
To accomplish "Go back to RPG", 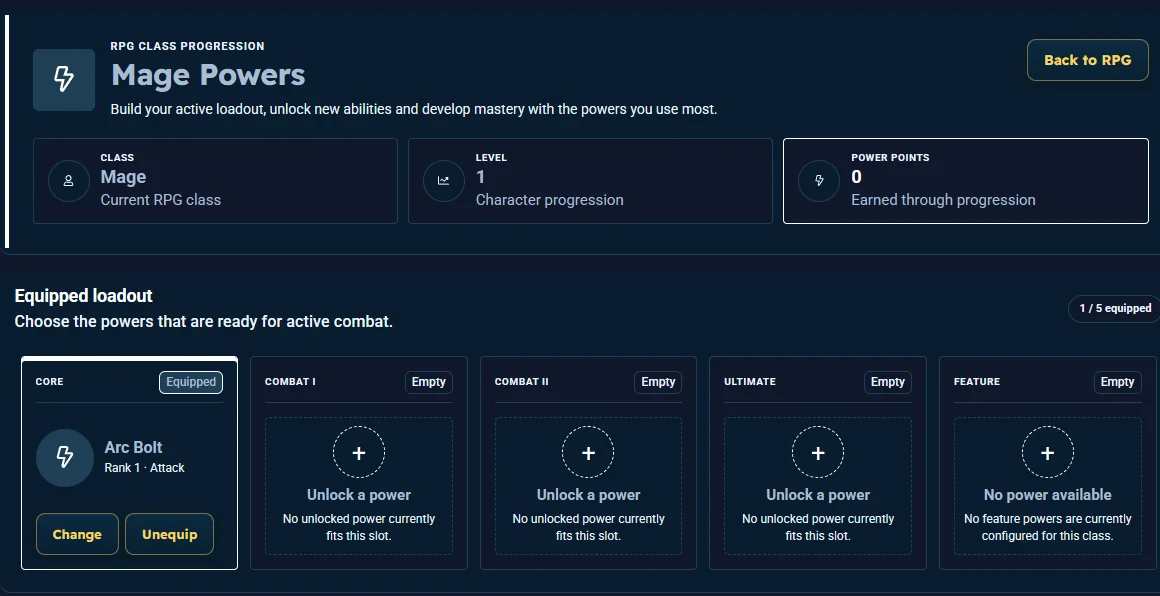I will [x=1088, y=60].
